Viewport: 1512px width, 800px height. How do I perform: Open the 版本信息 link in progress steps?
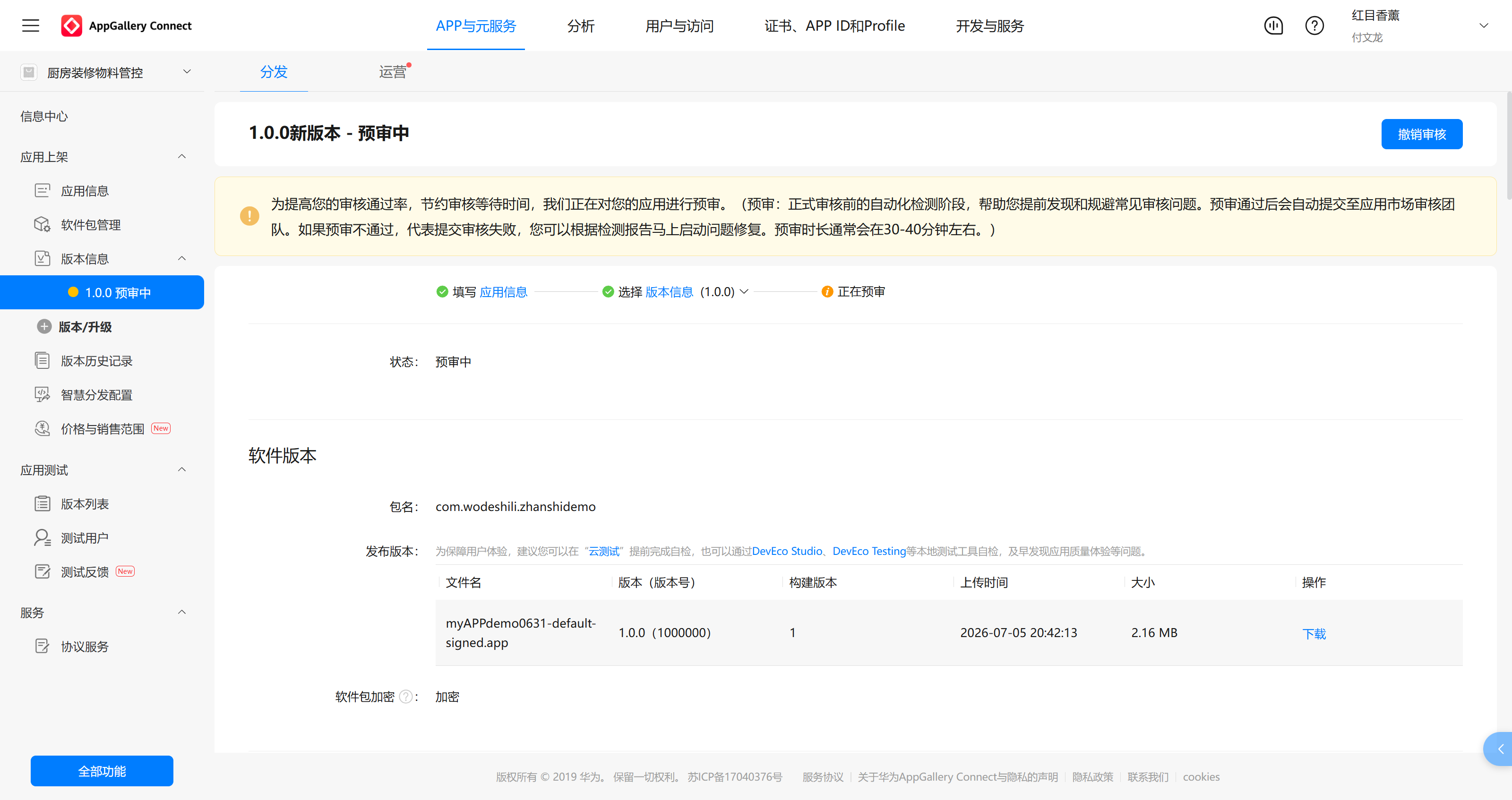click(x=669, y=291)
